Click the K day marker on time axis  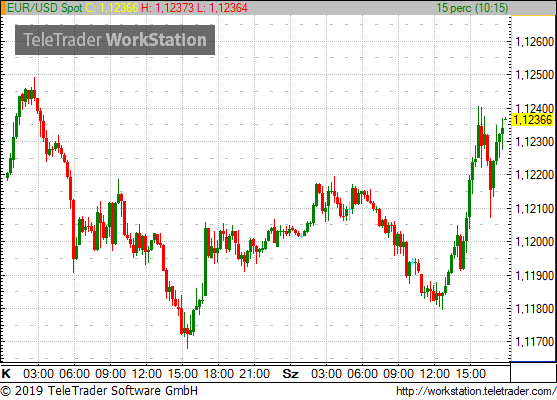tap(6, 374)
